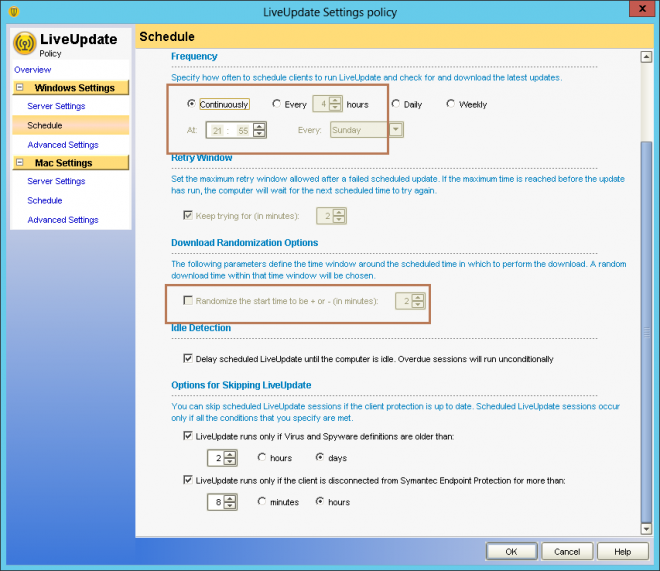Decrease definitions older than value
Viewport: 660px width, 571px height.
click(x=229, y=461)
